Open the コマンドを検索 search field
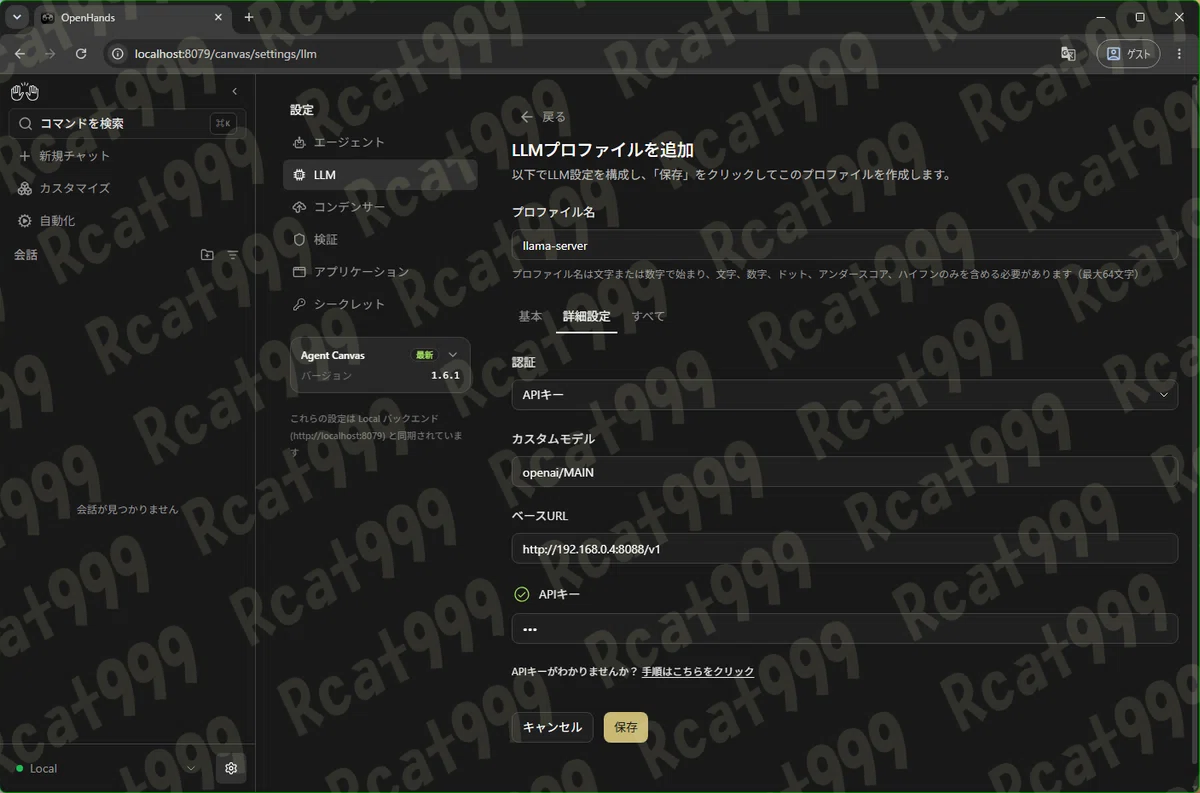 tap(127, 123)
